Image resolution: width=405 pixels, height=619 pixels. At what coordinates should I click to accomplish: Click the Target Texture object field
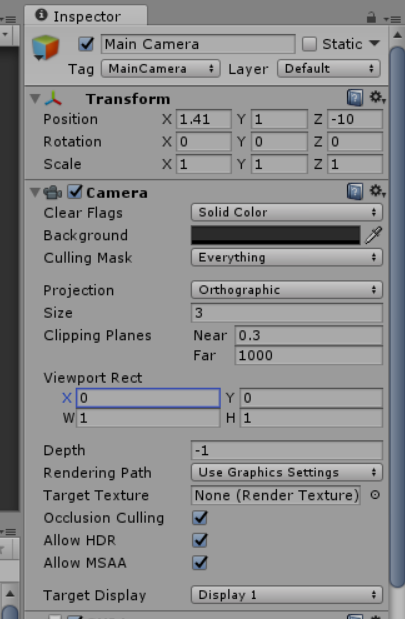pyautogui.click(x=276, y=495)
